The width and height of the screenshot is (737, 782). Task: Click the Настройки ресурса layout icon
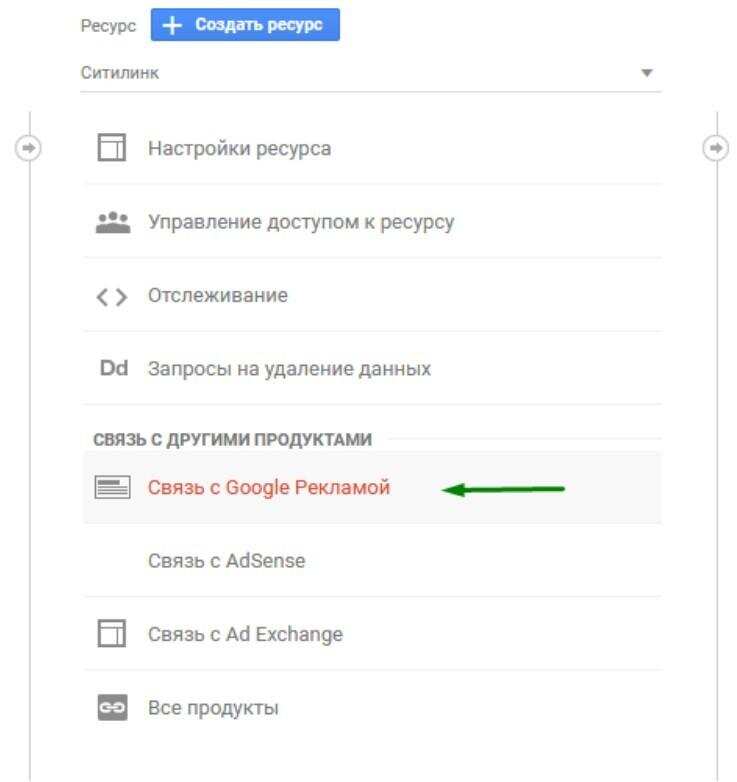tap(113, 149)
